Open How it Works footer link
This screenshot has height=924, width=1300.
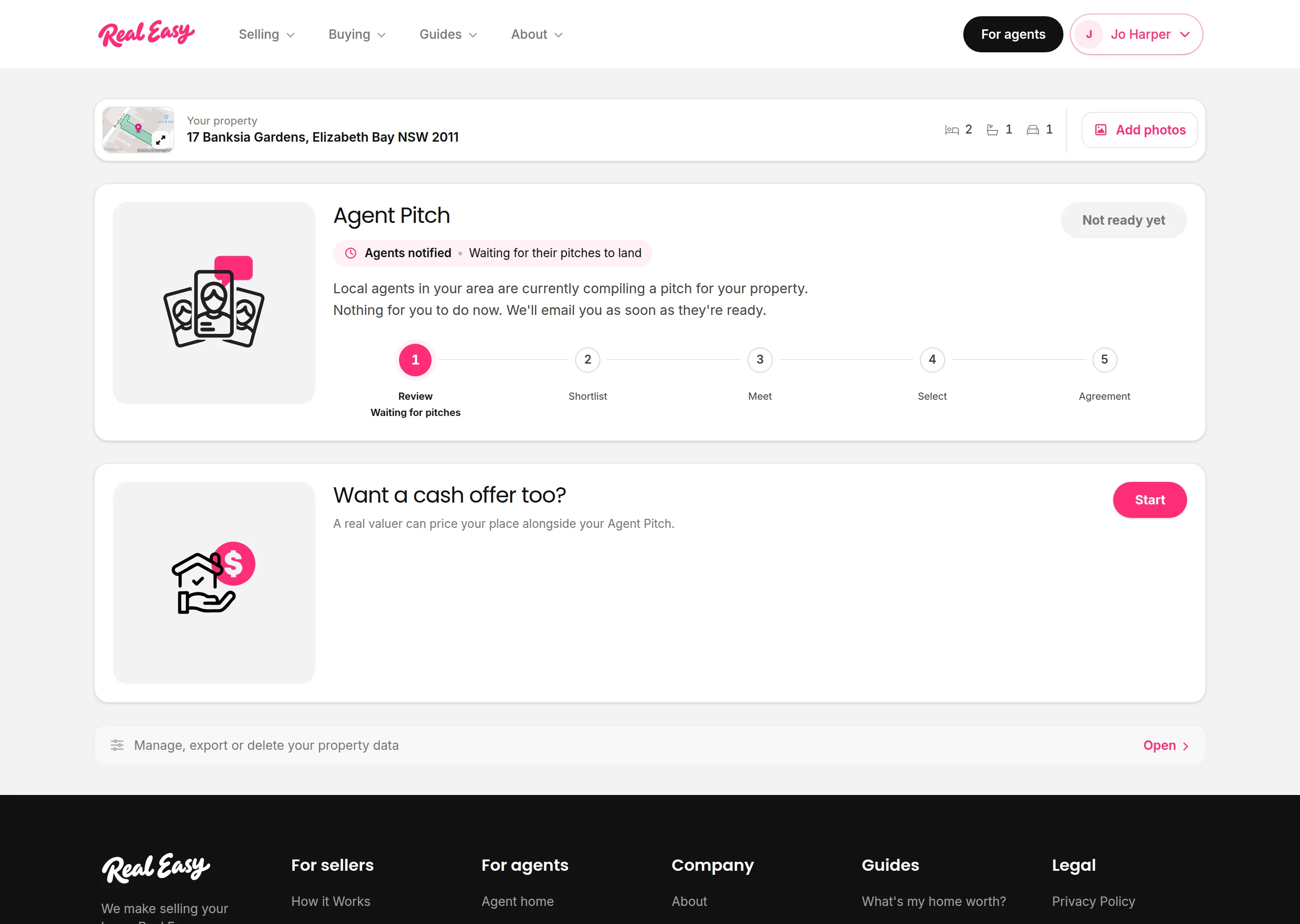tap(331, 902)
